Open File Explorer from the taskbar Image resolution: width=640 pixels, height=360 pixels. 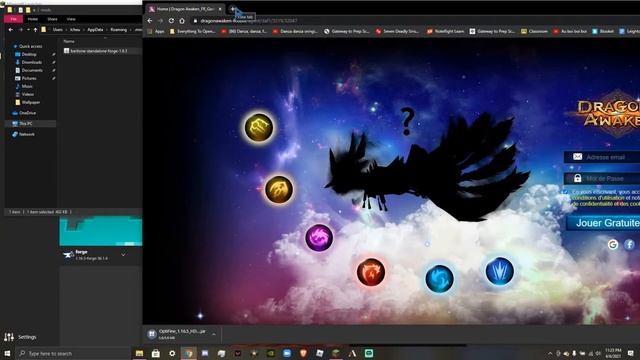pyautogui.click(x=140, y=353)
